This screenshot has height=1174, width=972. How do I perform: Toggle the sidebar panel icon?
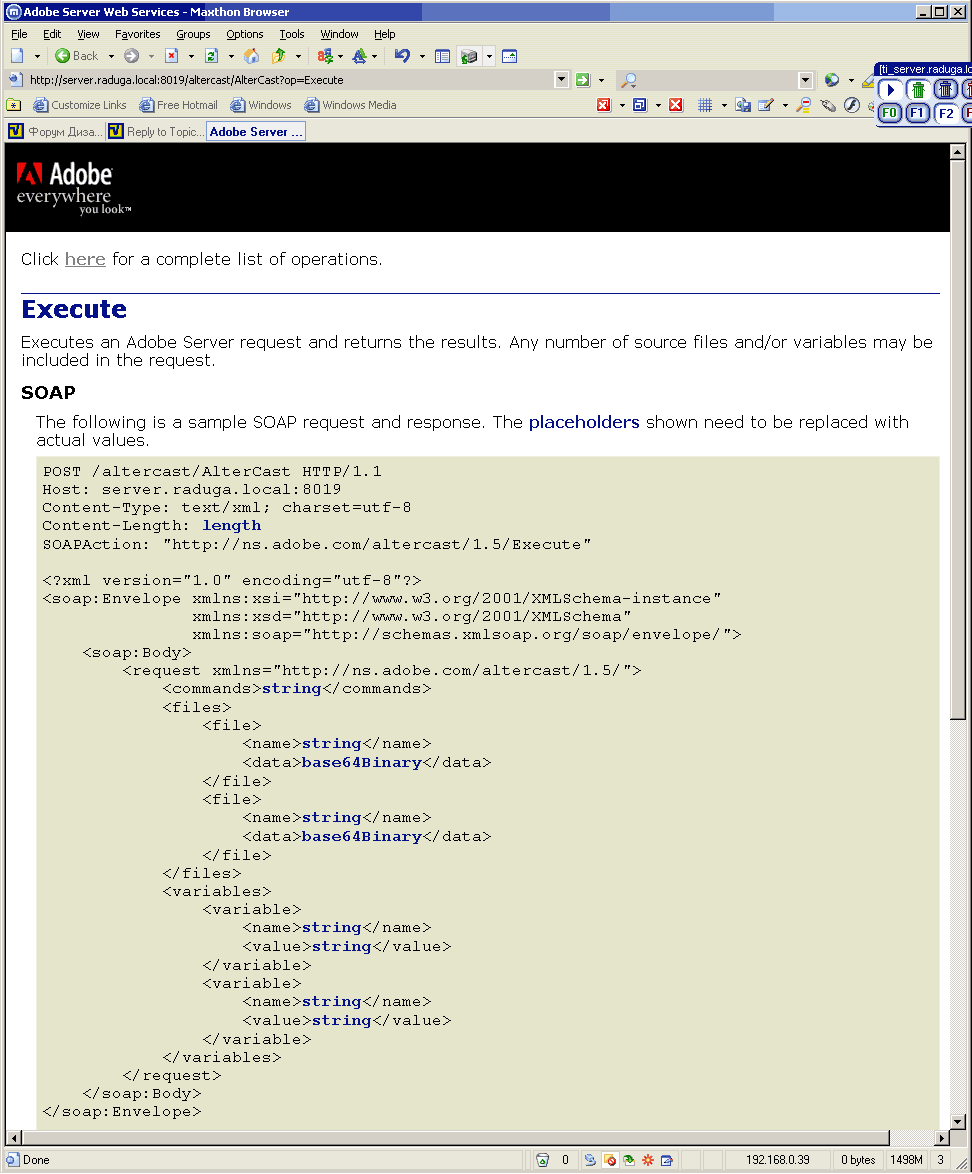[443, 56]
